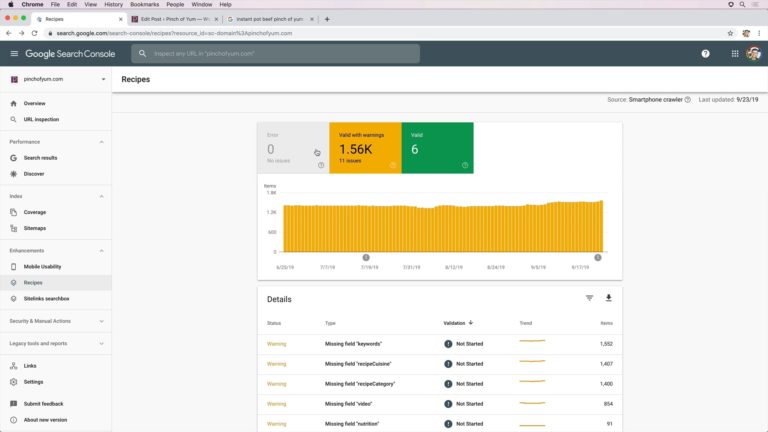Open macOS Spotlight search
The image size is (768, 432).
(743, 4)
